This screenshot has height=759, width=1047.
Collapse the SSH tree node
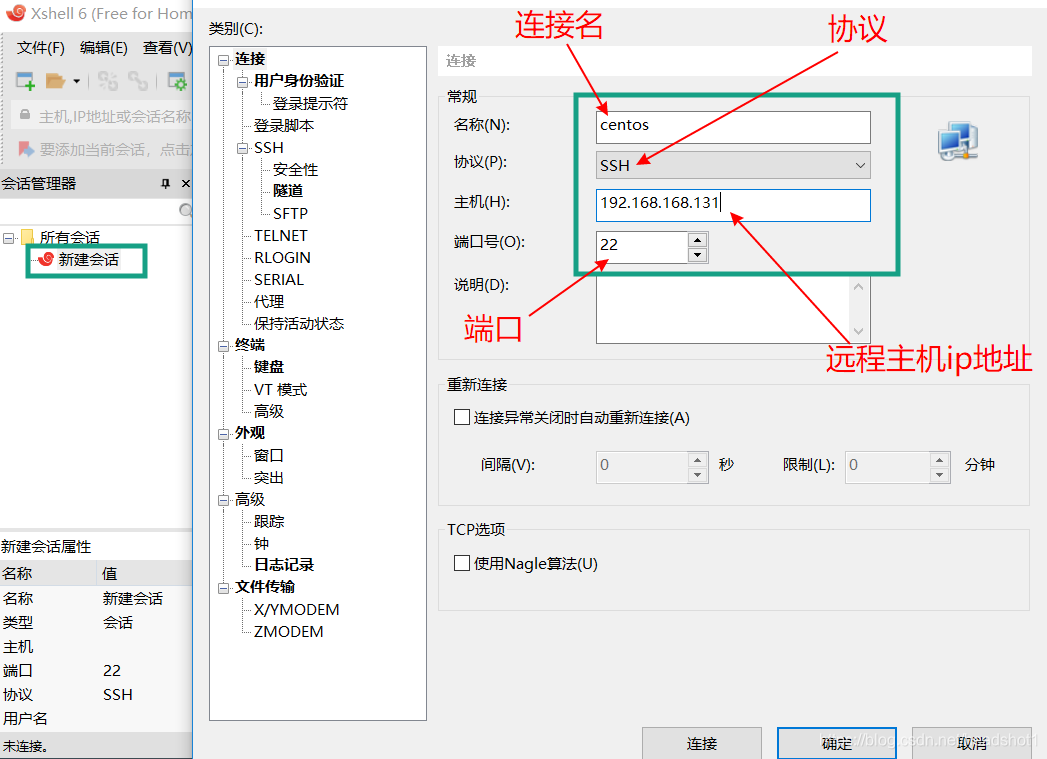tap(242, 148)
